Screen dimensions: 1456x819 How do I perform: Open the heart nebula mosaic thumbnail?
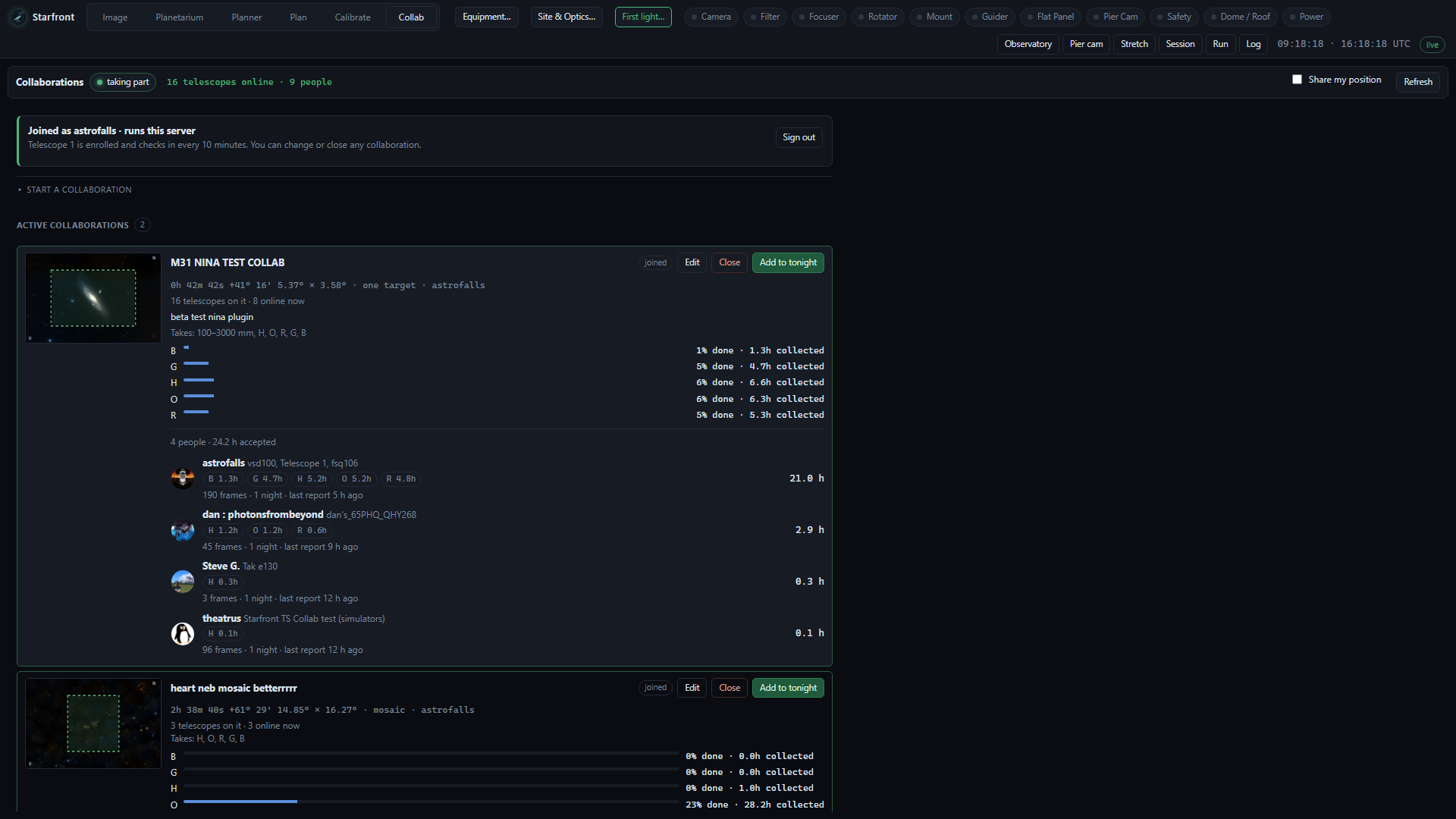93,723
